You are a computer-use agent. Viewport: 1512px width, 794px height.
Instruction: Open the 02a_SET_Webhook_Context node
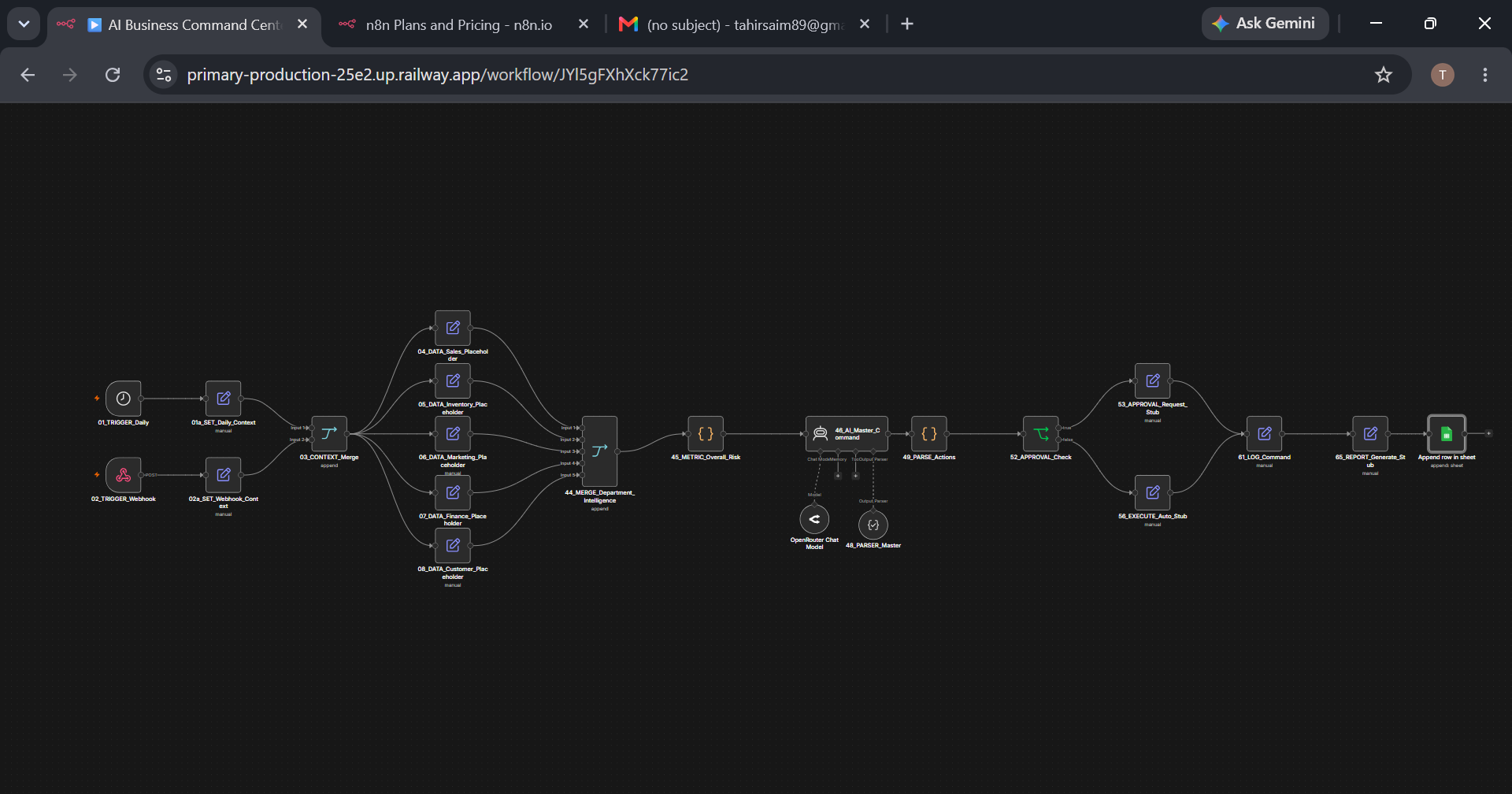224,475
